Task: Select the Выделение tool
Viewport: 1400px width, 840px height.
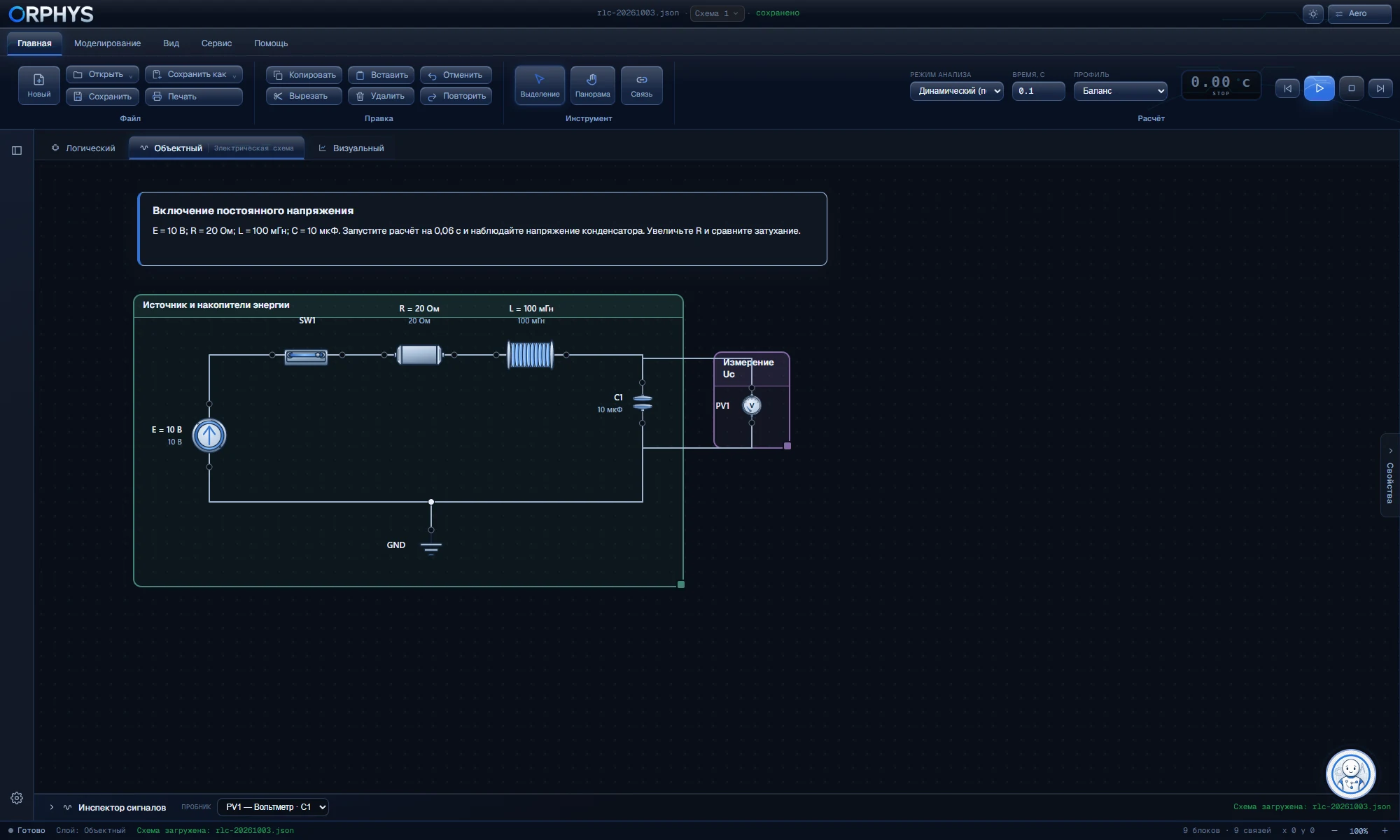Action: 540,85
